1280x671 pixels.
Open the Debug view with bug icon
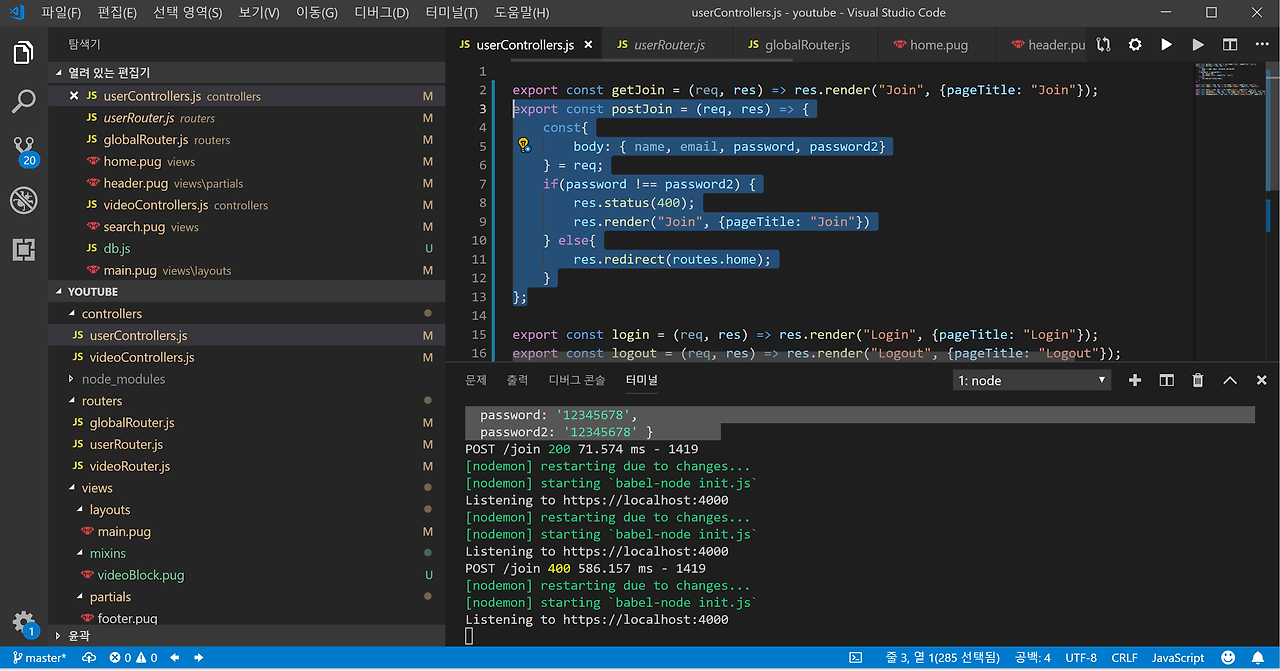click(x=23, y=200)
